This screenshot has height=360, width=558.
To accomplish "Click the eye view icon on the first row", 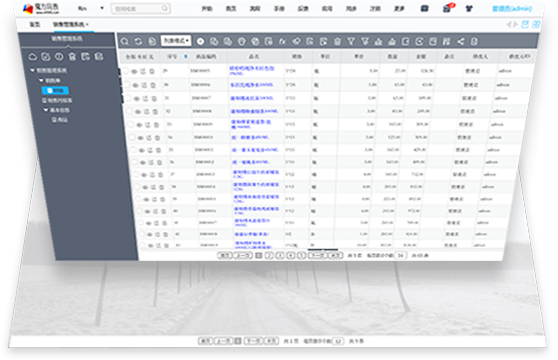I will click(x=134, y=71).
